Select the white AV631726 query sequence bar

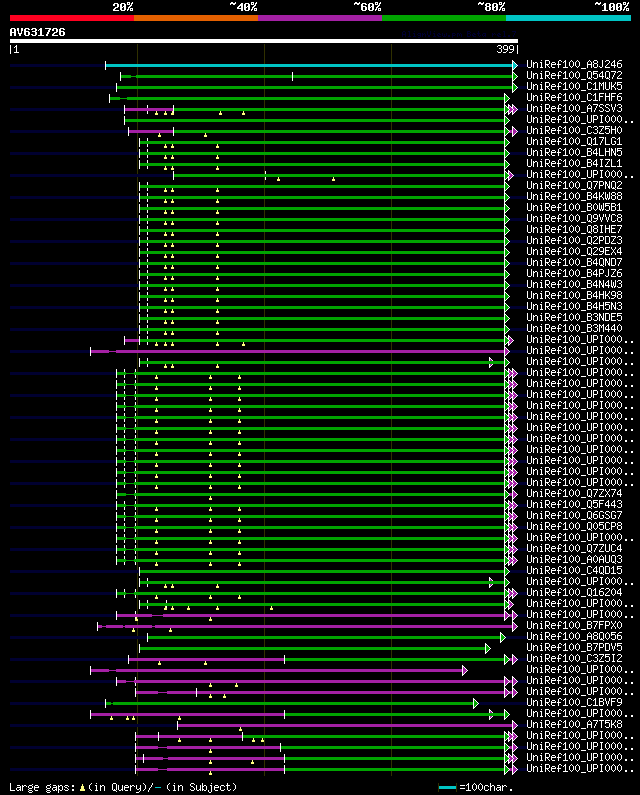(x=264, y=41)
